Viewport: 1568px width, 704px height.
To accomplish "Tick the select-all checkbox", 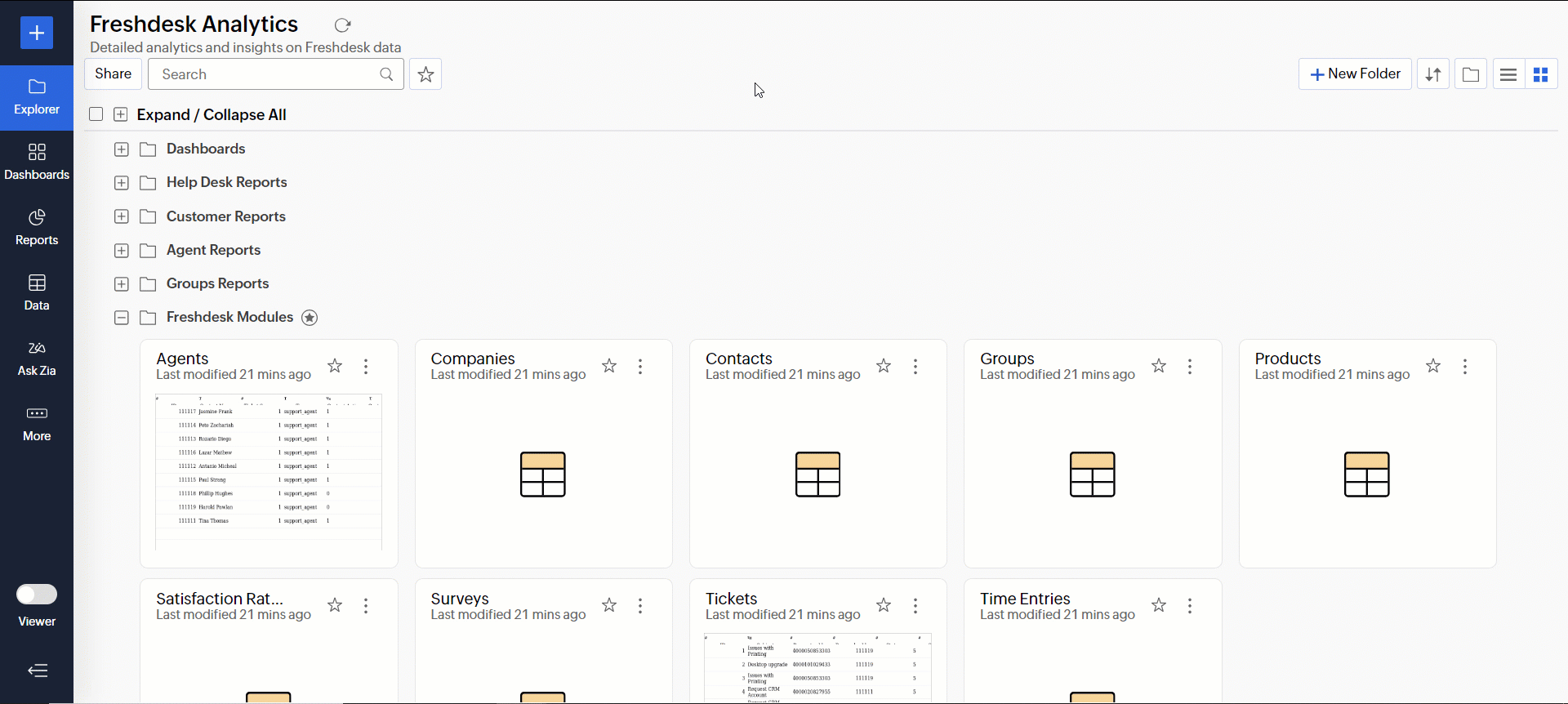I will pos(96,114).
